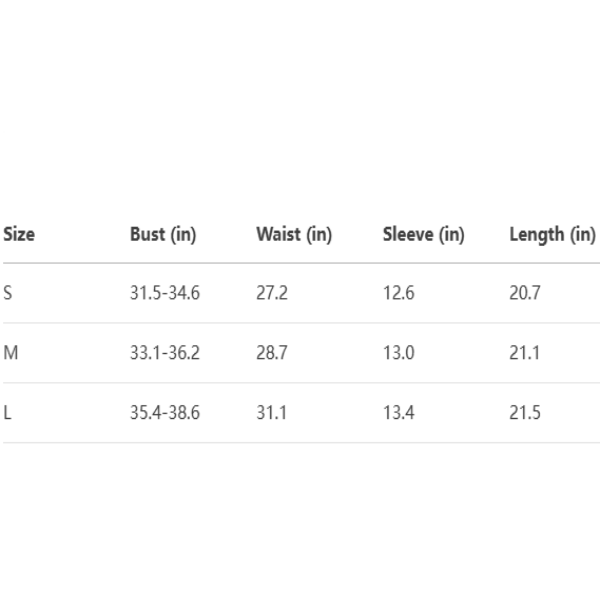Select the size S row label

[8, 293]
